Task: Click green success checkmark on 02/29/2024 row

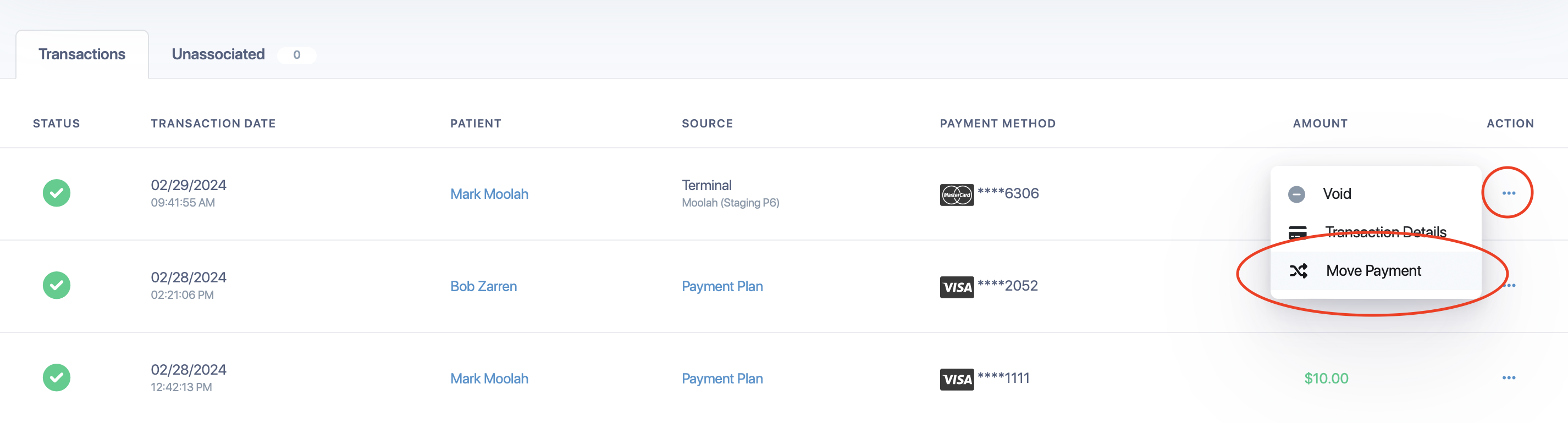Action: [57, 193]
